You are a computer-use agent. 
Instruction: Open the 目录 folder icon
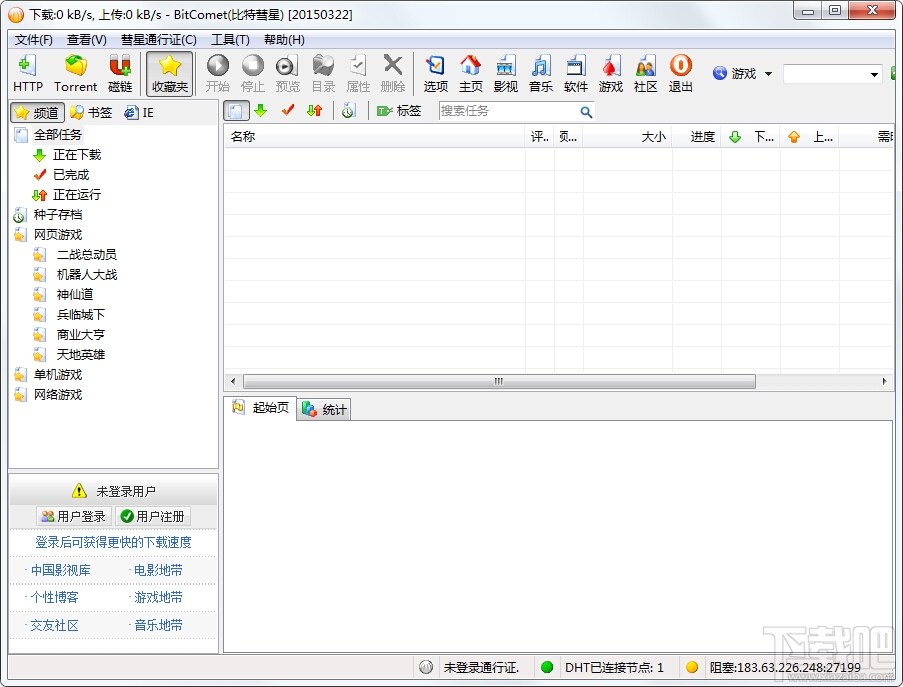[323, 74]
